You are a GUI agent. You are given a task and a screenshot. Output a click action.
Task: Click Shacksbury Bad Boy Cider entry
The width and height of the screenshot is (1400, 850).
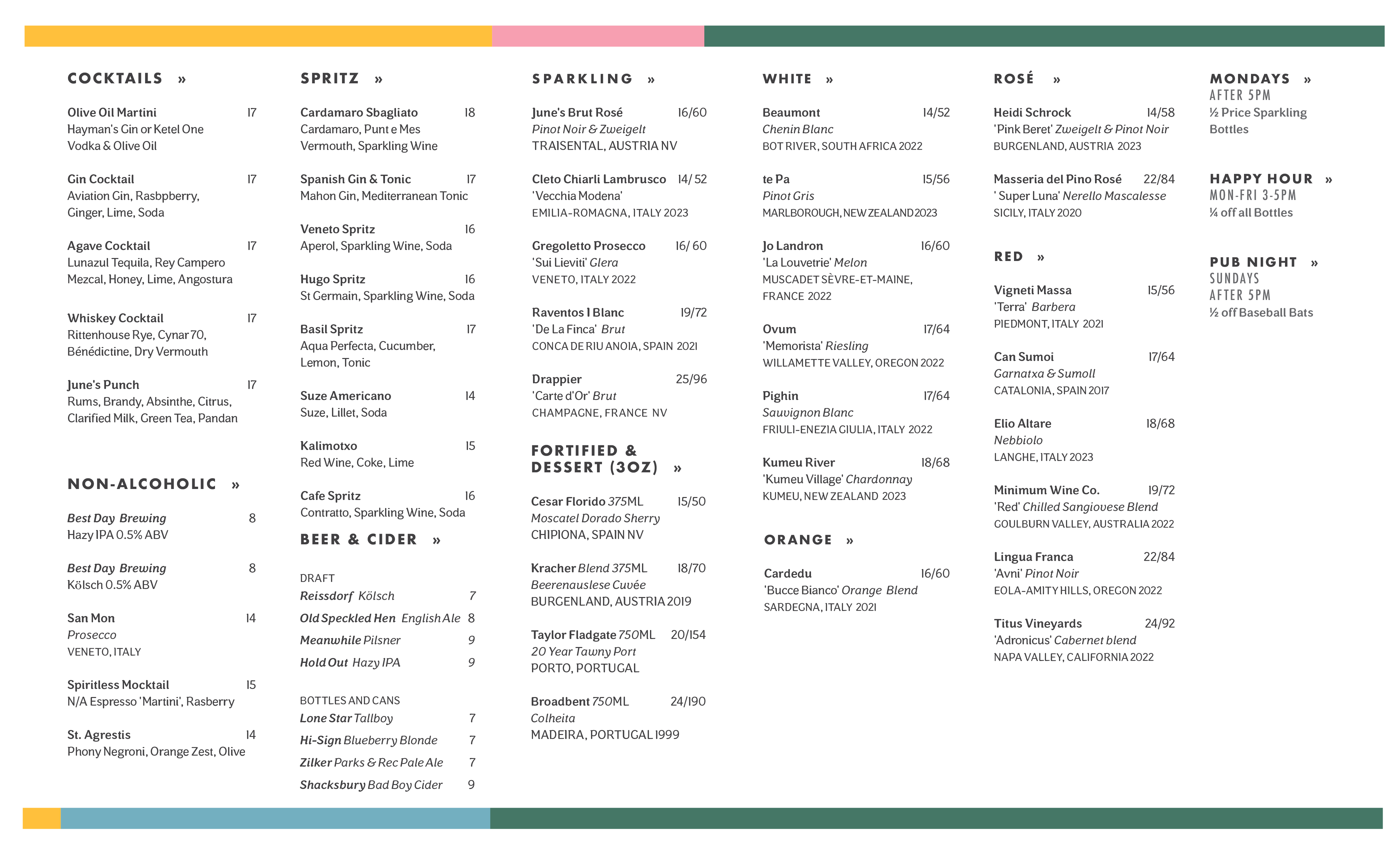point(371,785)
